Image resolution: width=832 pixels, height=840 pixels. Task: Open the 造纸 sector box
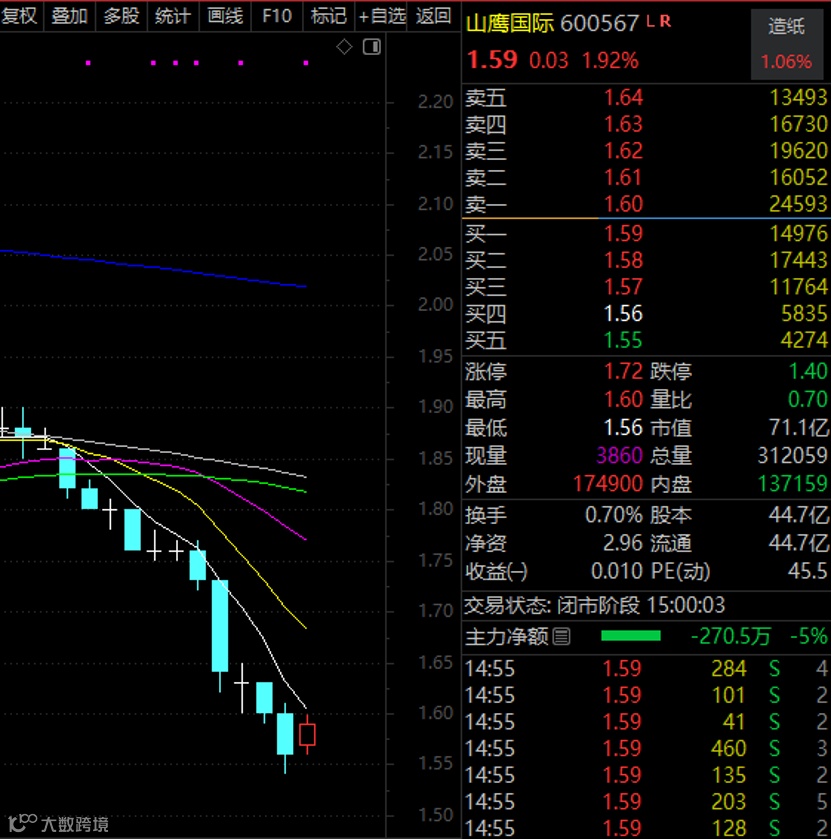[786, 44]
